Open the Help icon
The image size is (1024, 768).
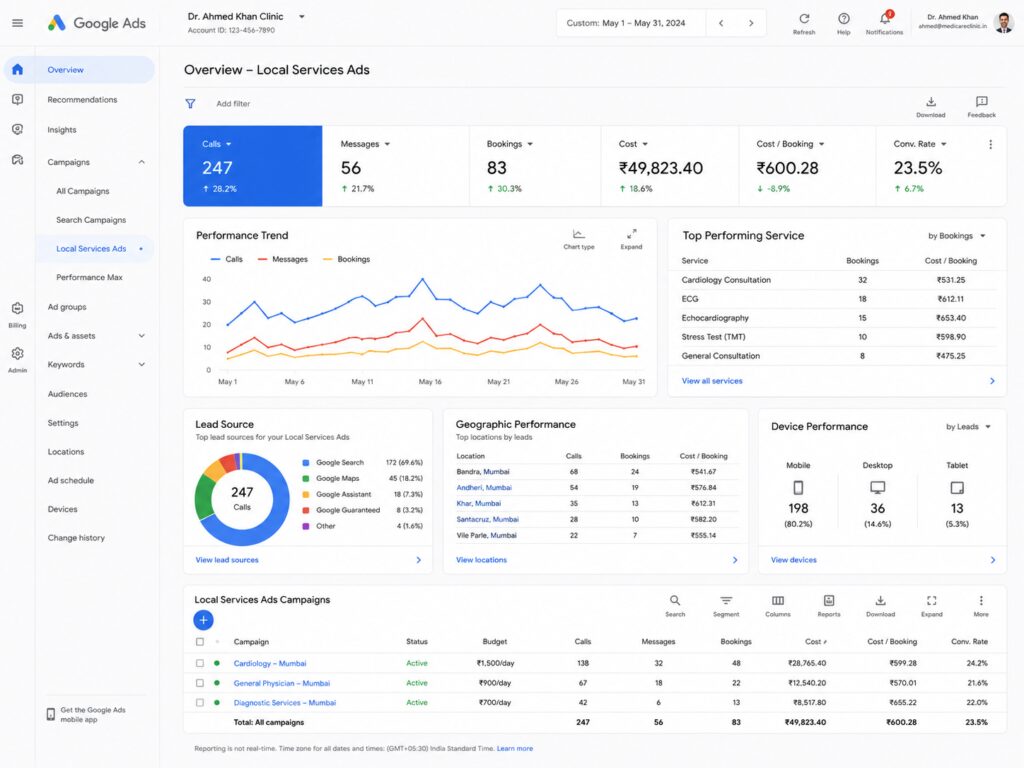[x=844, y=19]
